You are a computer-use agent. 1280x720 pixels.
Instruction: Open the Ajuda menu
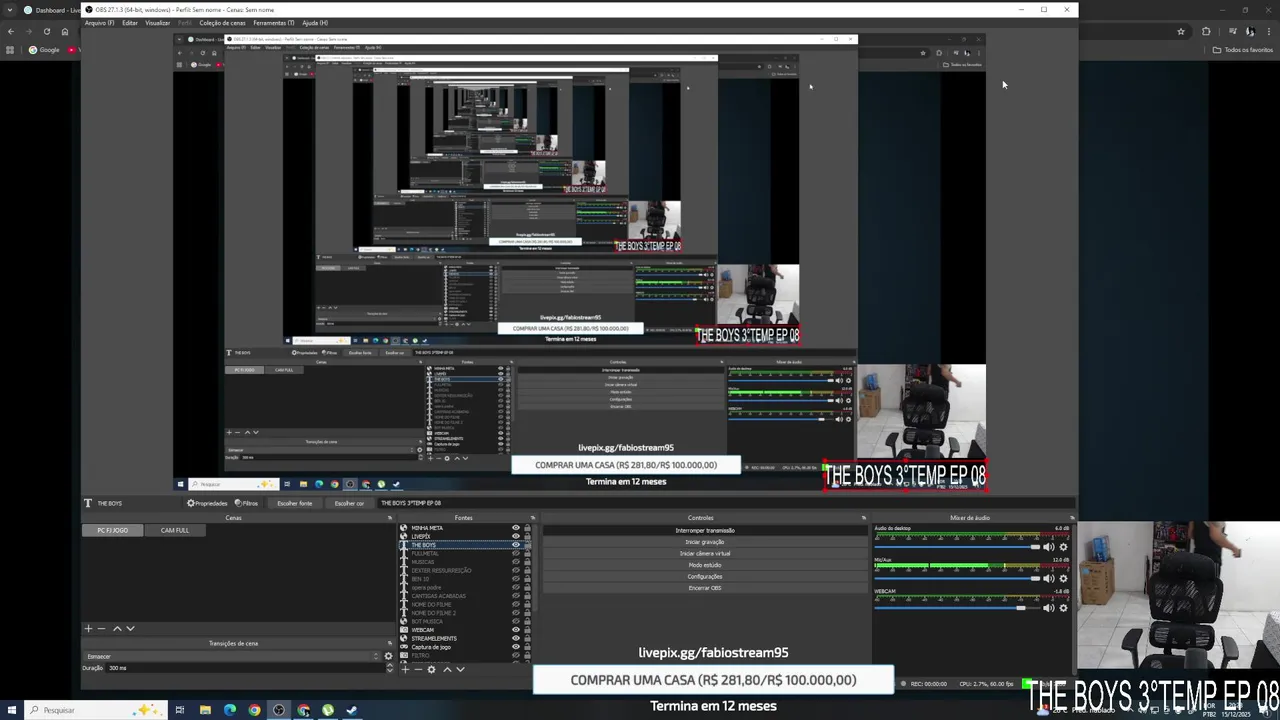315,23
